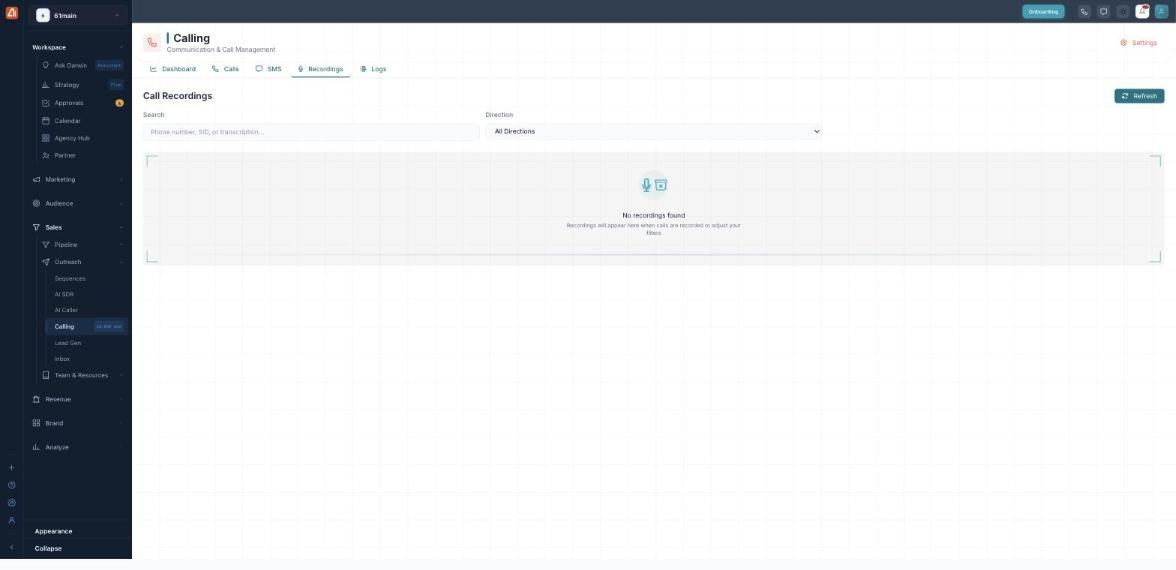Click the Team & Resources book icon

46,375
